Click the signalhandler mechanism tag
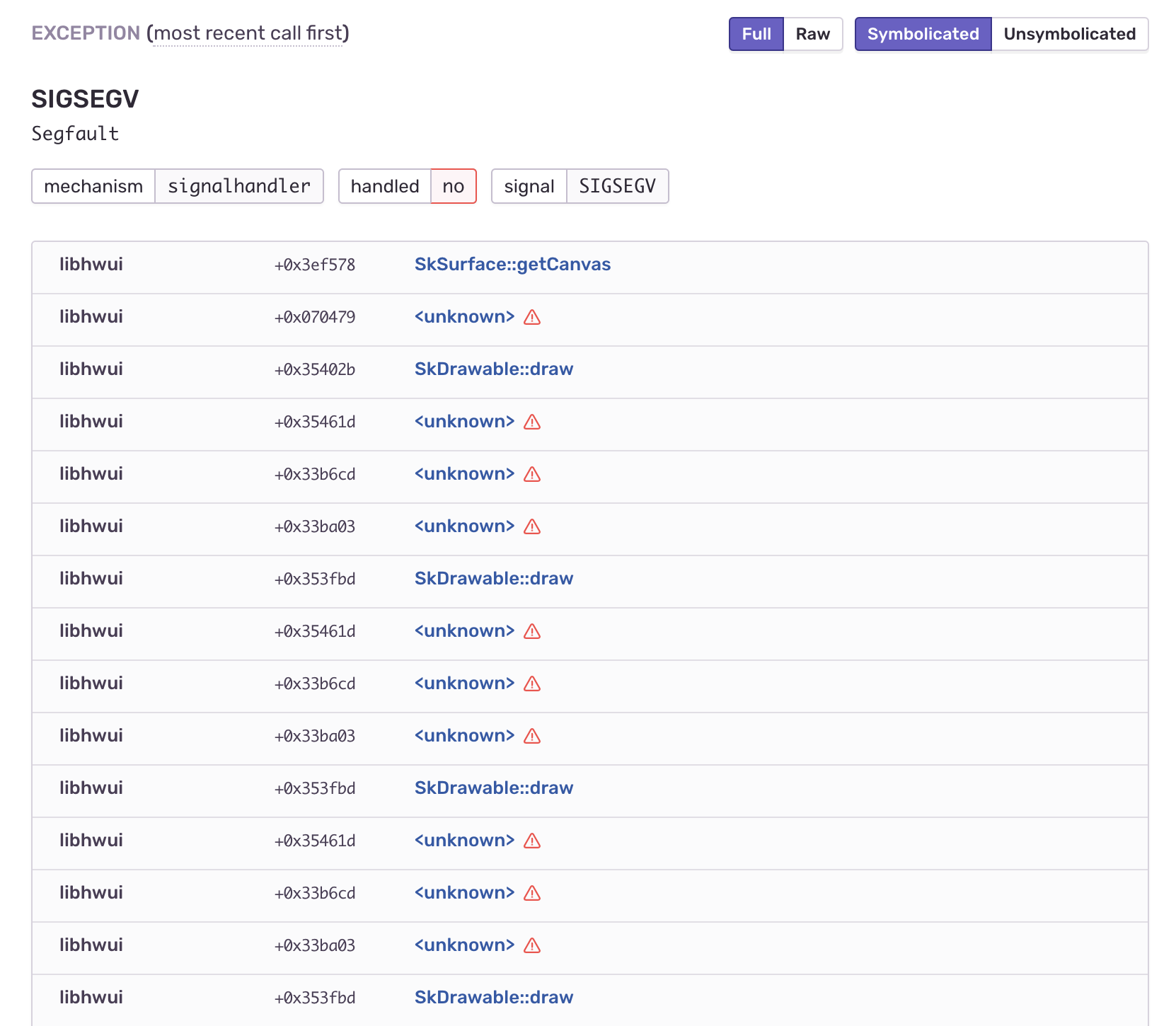 (238, 186)
